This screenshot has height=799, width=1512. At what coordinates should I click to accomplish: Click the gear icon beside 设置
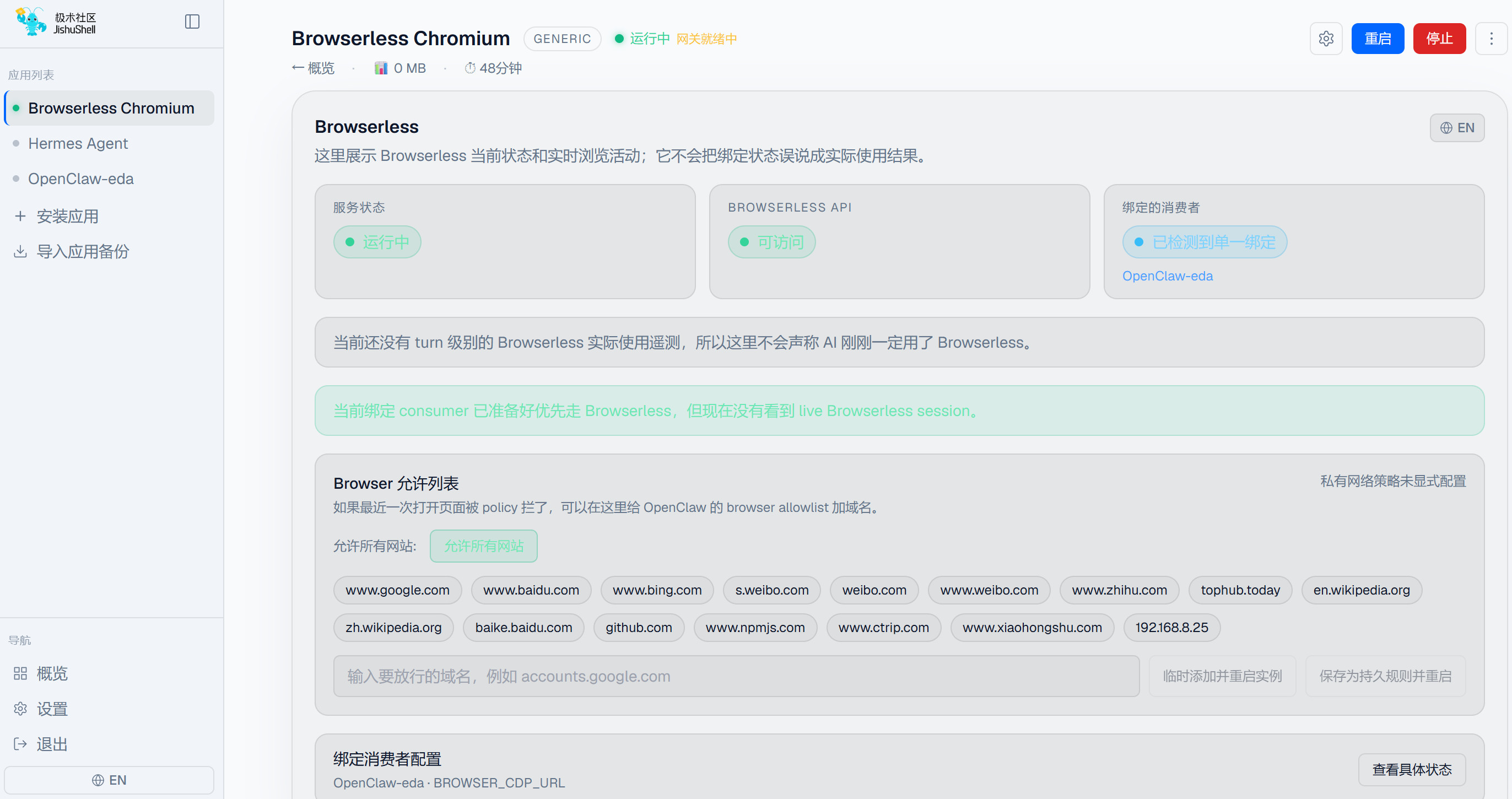20,709
